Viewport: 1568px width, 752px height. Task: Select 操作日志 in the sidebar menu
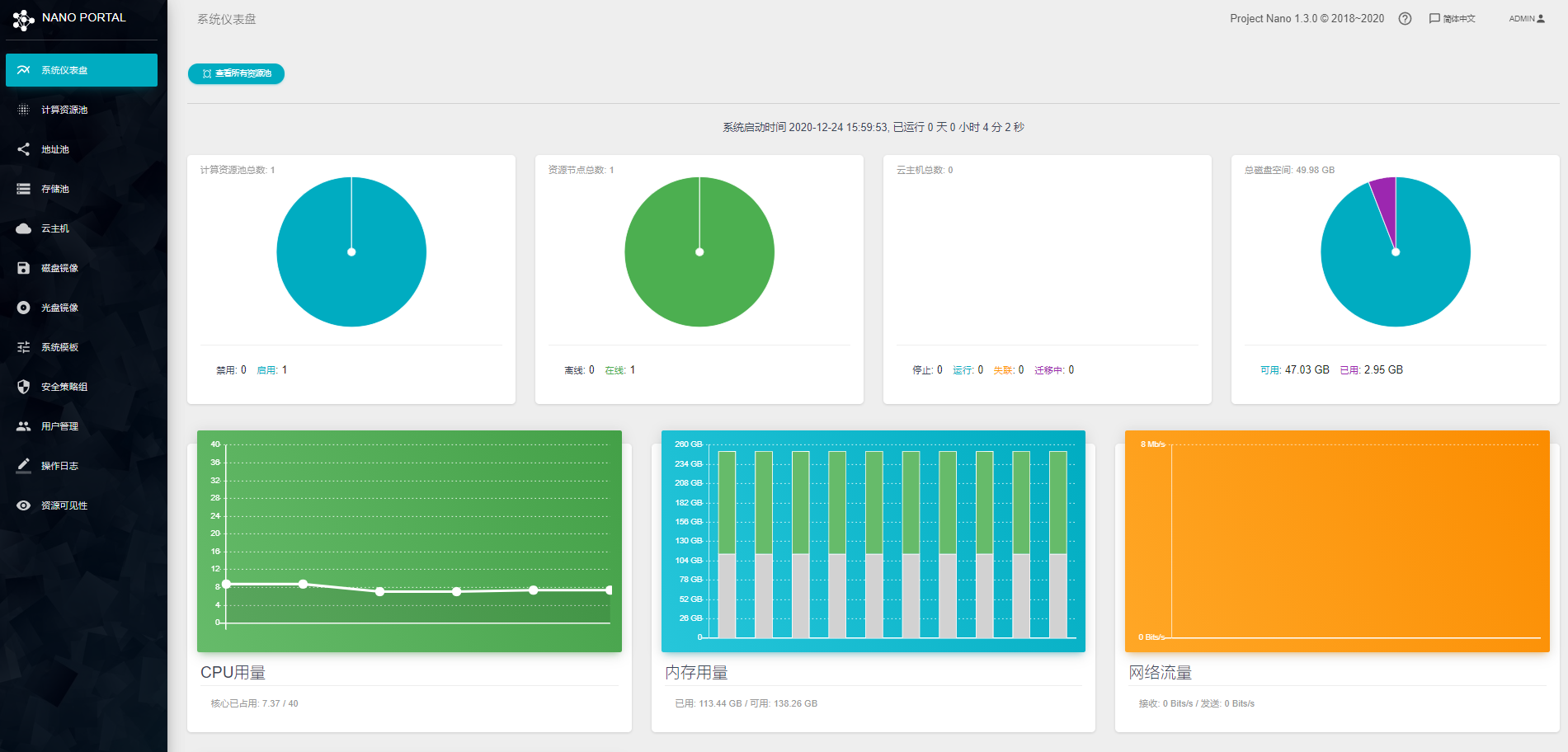click(82, 466)
